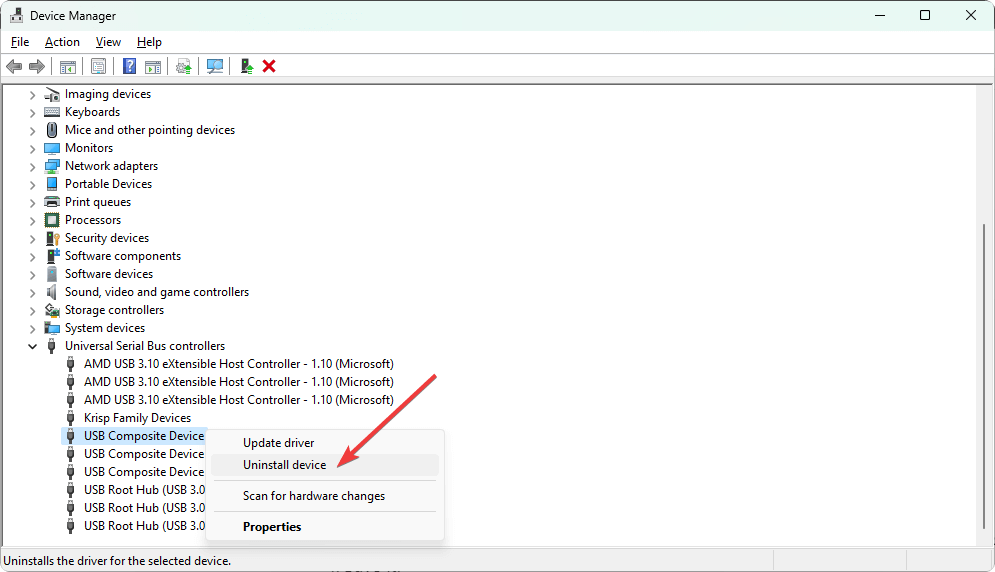
Task: Open the Action menu
Action: (62, 42)
